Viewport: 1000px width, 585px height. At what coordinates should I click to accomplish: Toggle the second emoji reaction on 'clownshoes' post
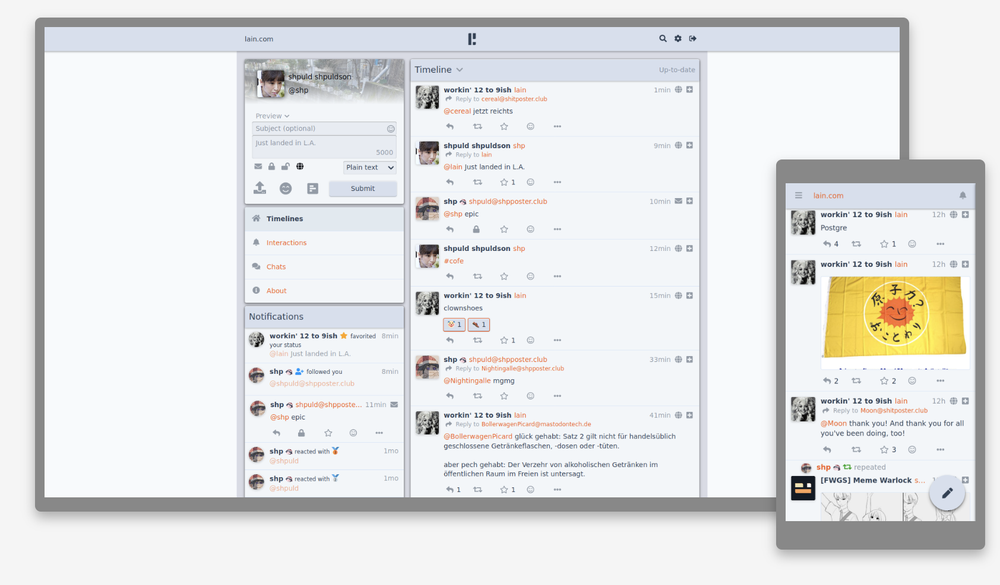478,325
